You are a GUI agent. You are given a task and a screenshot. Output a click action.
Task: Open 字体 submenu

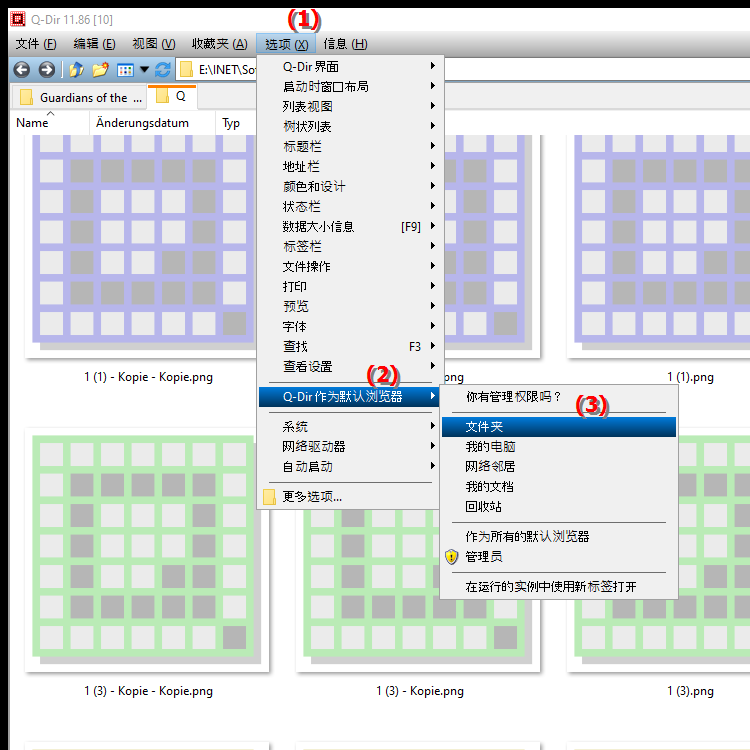(351, 326)
